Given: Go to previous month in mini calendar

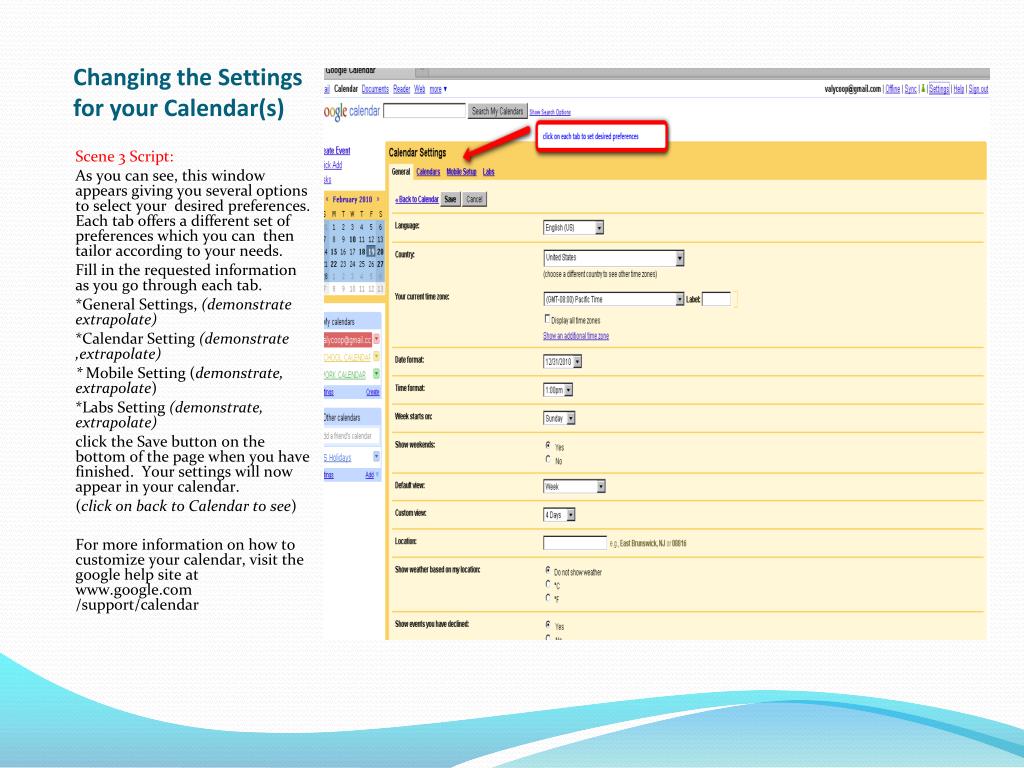Looking at the screenshot, I should coord(327,199).
